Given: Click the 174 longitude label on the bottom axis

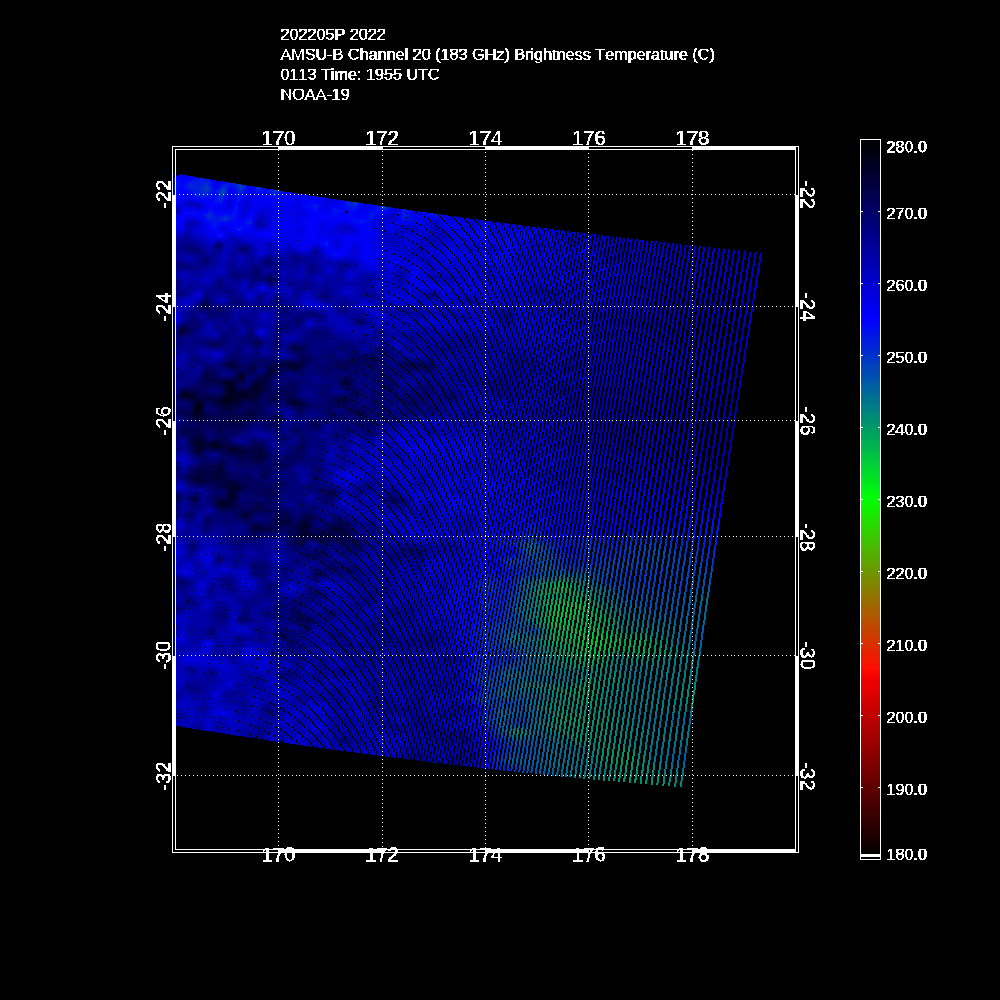Looking at the screenshot, I should (x=485, y=855).
